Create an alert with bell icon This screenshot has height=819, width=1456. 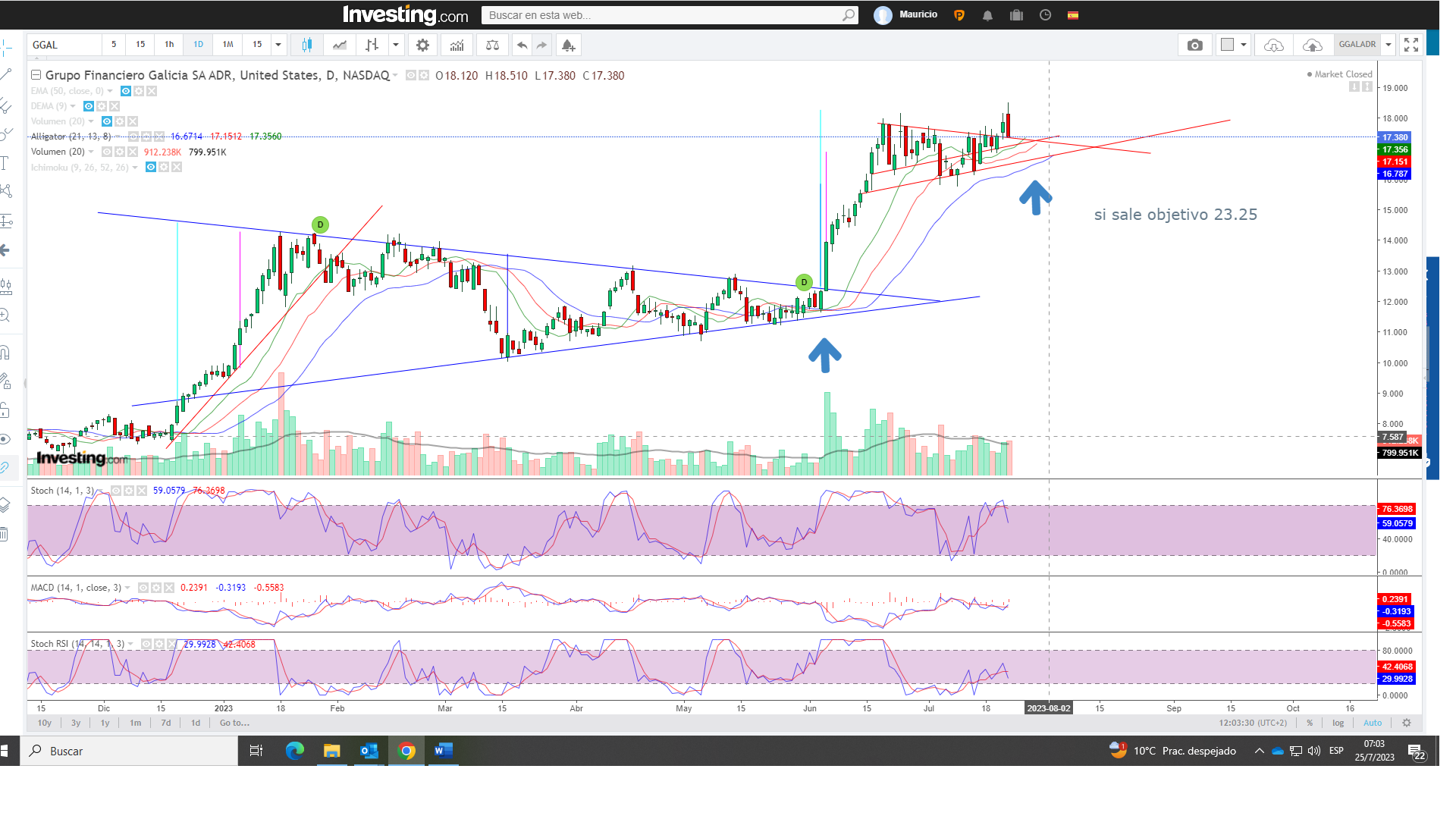click(568, 45)
